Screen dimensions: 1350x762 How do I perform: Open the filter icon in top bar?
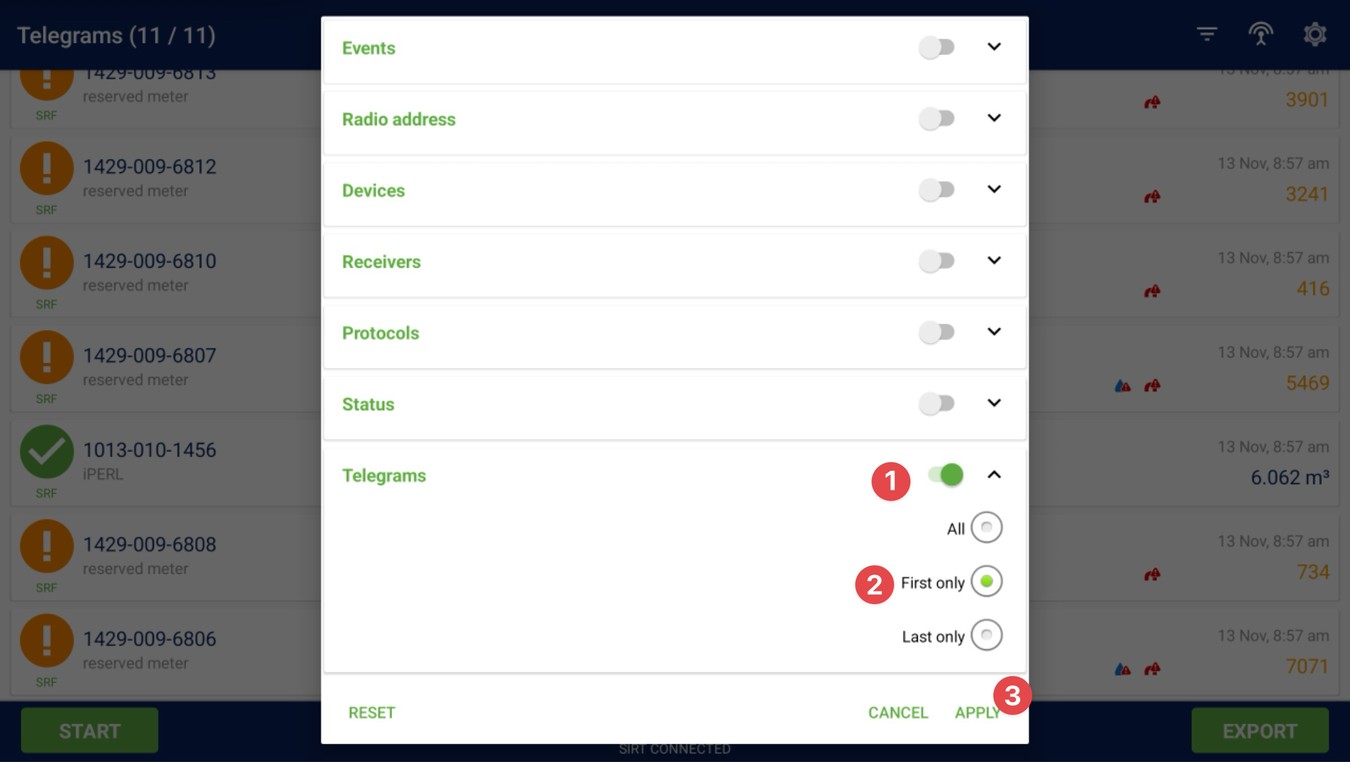point(1207,35)
